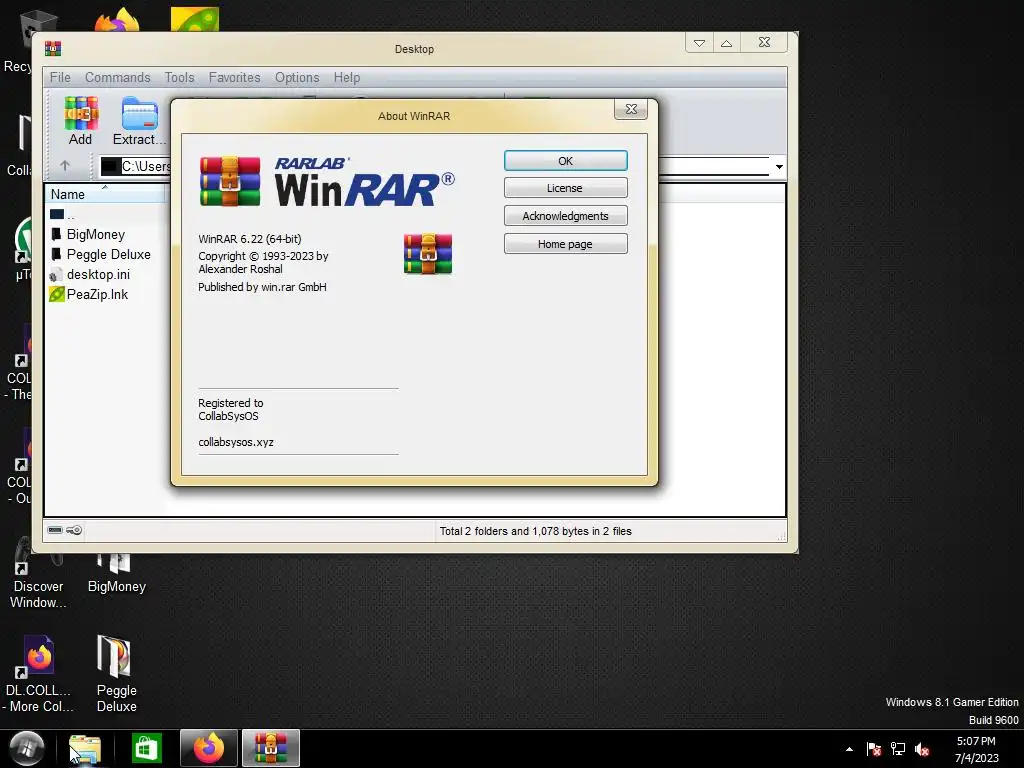Click the taskbar clock showing 5:07 PM
Screen dimensions: 1024x768
[976, 749]
